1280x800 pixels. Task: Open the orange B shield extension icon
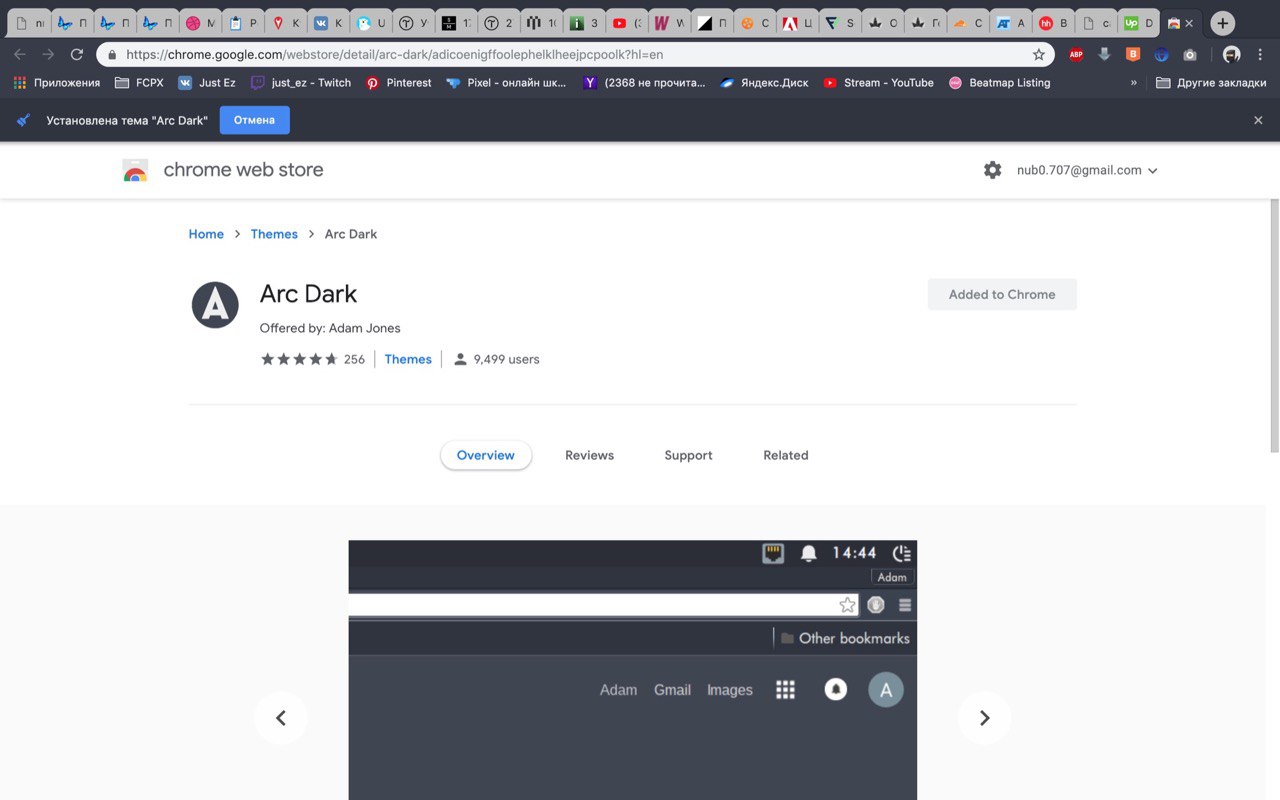(1133, 55)
